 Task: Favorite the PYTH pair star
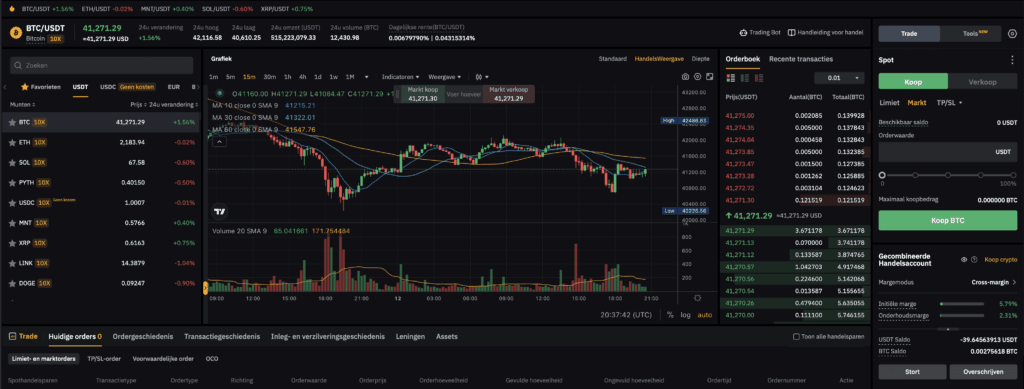coord(12,183)
